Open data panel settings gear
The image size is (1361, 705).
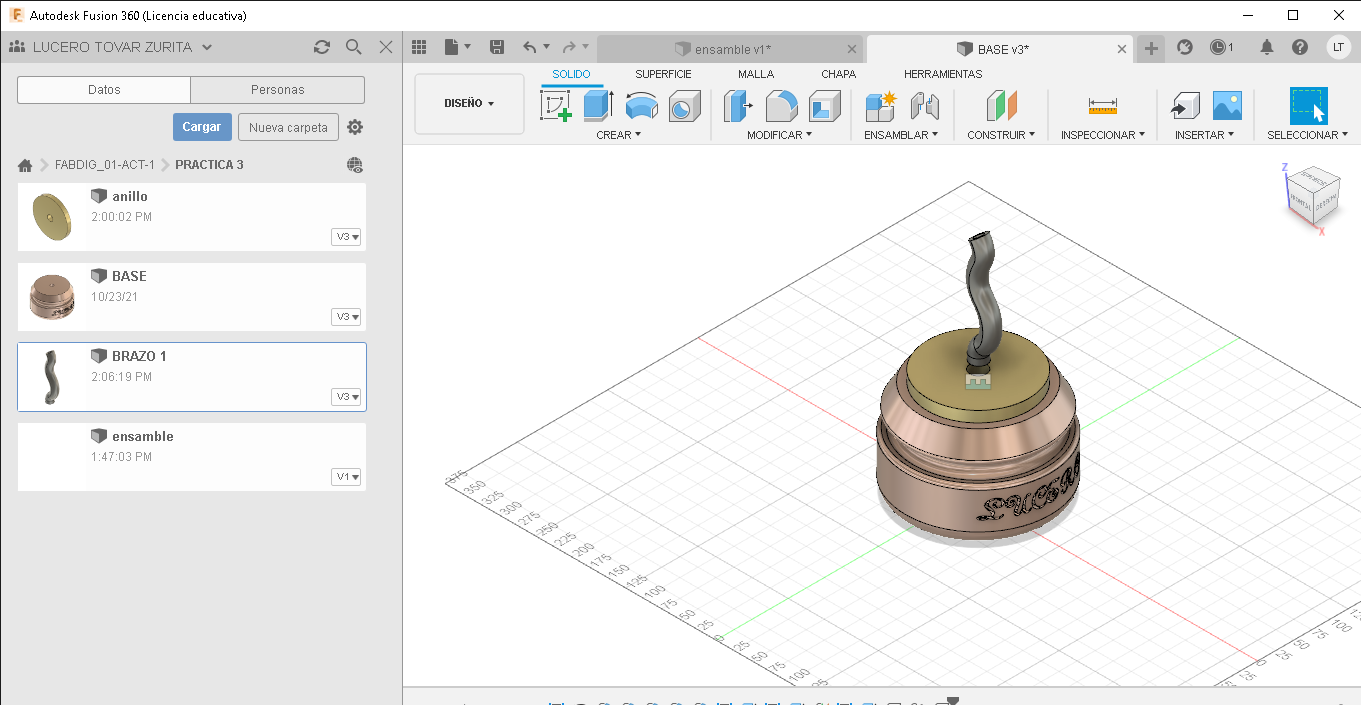355,127
